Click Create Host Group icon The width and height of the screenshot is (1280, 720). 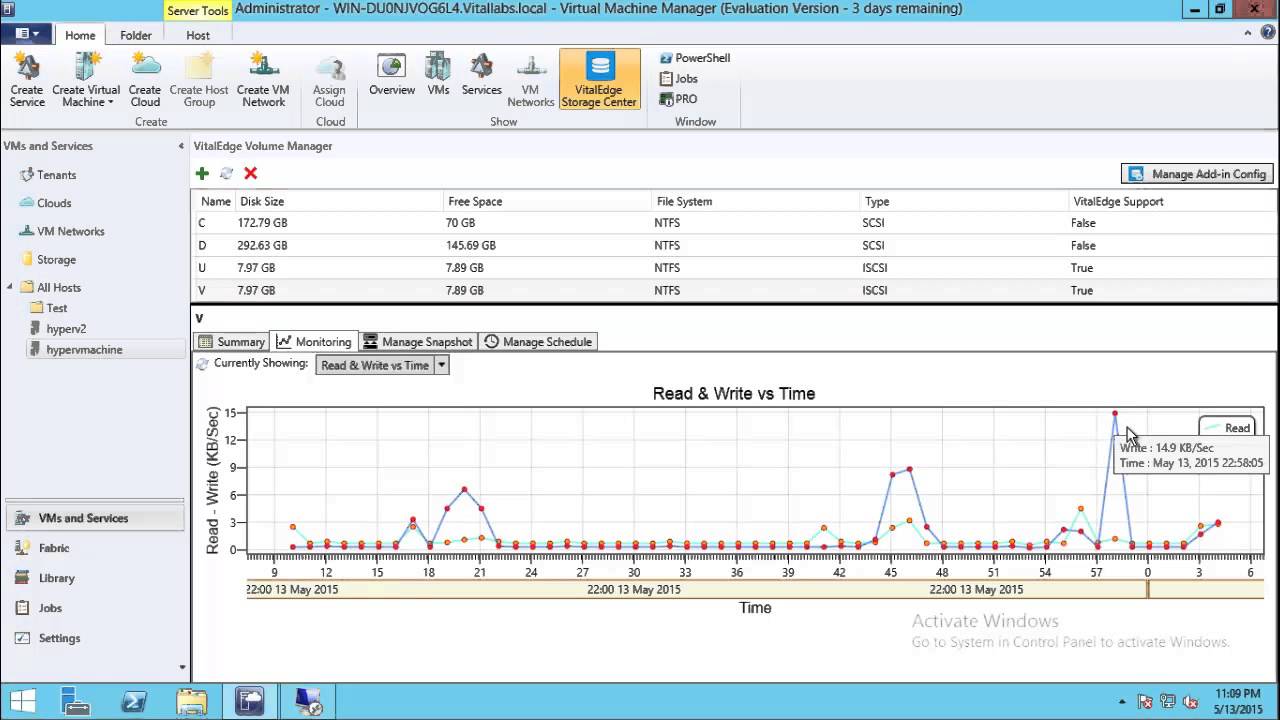[x=199, y=80]
